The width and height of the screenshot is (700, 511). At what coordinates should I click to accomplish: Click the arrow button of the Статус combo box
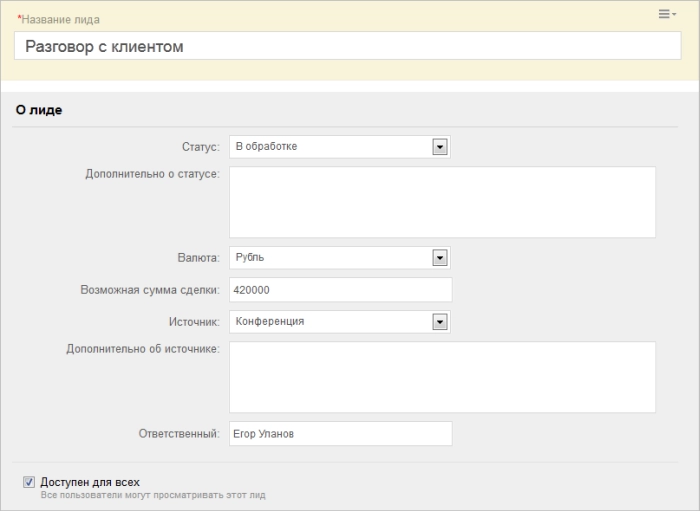439,147
